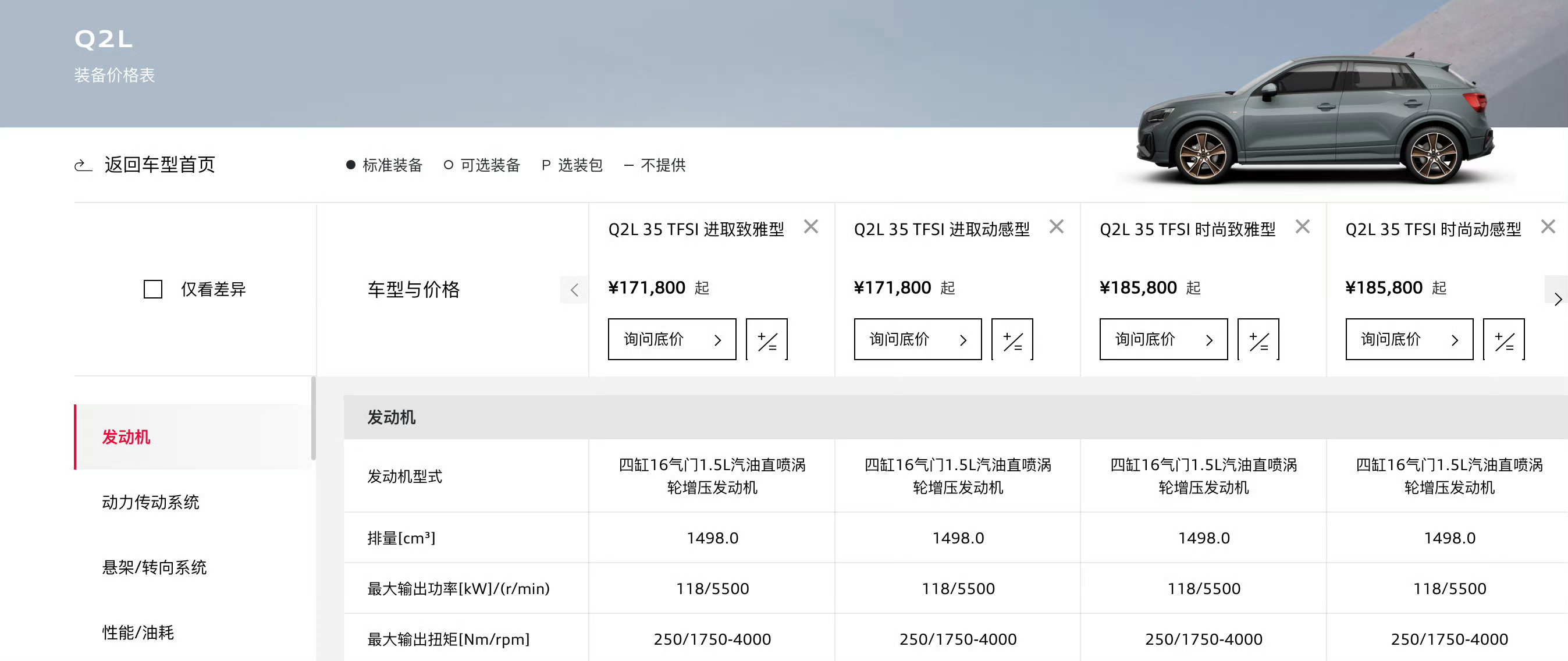Select 发动机 in the left category menu
This screenshot has width=1568, height=661.
tap(193, 437)
